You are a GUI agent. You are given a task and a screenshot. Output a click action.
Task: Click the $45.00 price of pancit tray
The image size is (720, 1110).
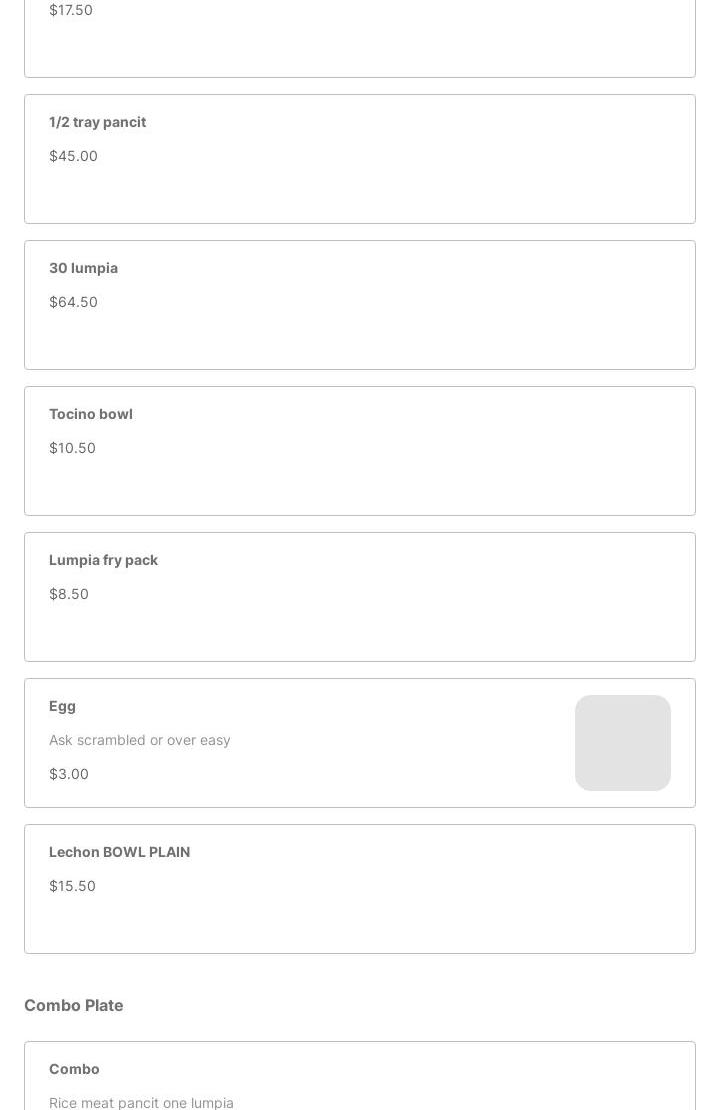73,156
